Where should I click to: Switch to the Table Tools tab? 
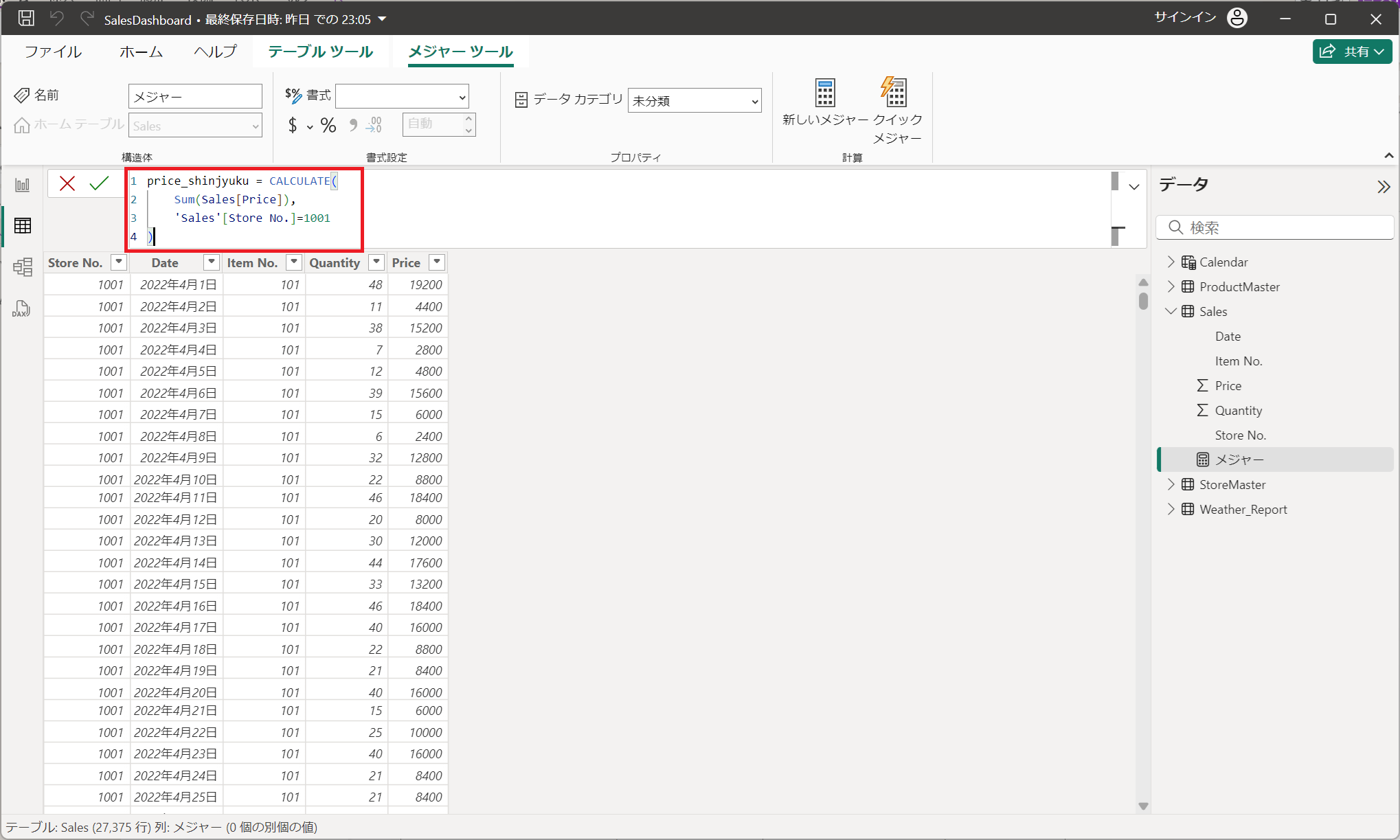pos(320,52)
